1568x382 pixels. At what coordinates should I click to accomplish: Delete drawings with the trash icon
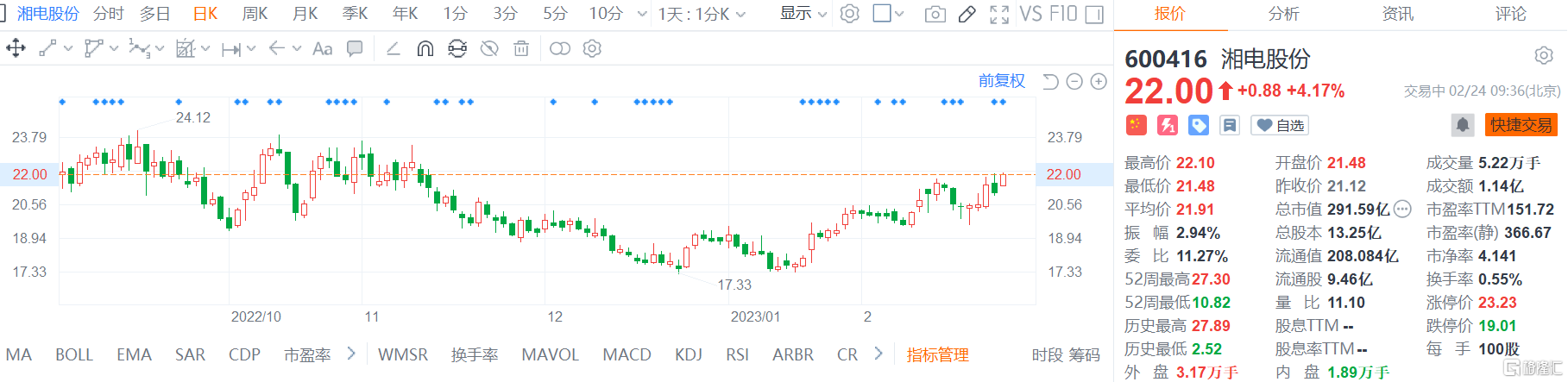pos(521,49)
